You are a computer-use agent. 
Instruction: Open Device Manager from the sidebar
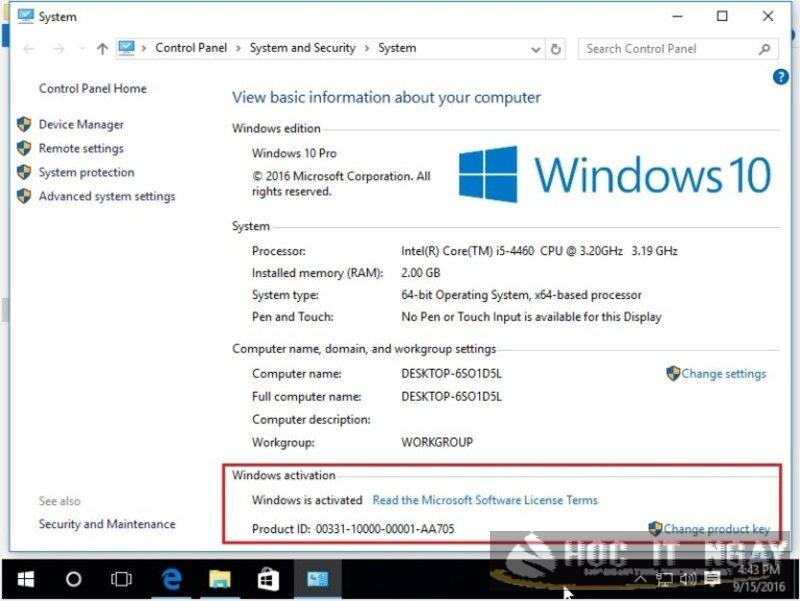[x=81, y=124]
